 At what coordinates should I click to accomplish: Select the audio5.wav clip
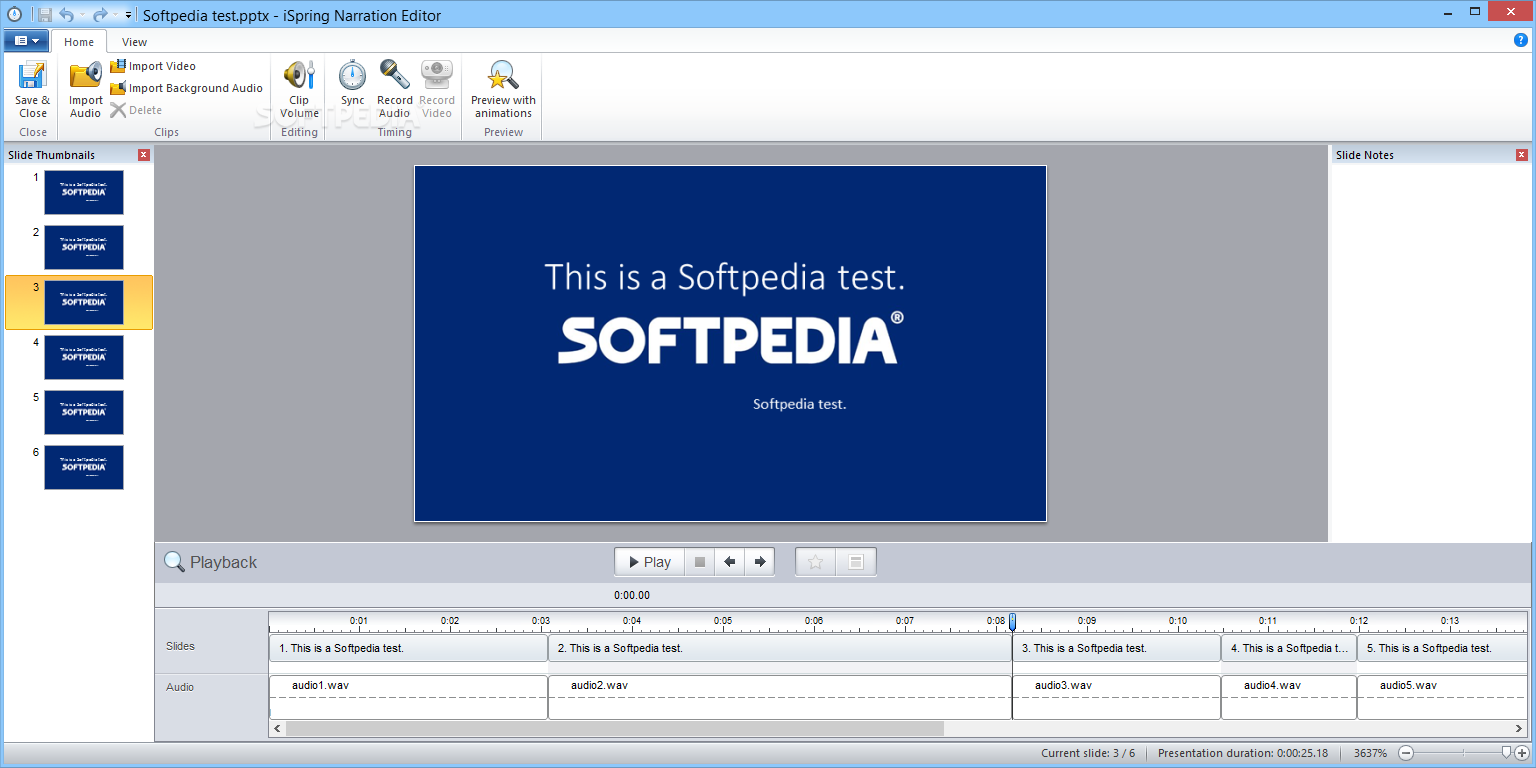pyautogui.click(x=1442, y=697)
